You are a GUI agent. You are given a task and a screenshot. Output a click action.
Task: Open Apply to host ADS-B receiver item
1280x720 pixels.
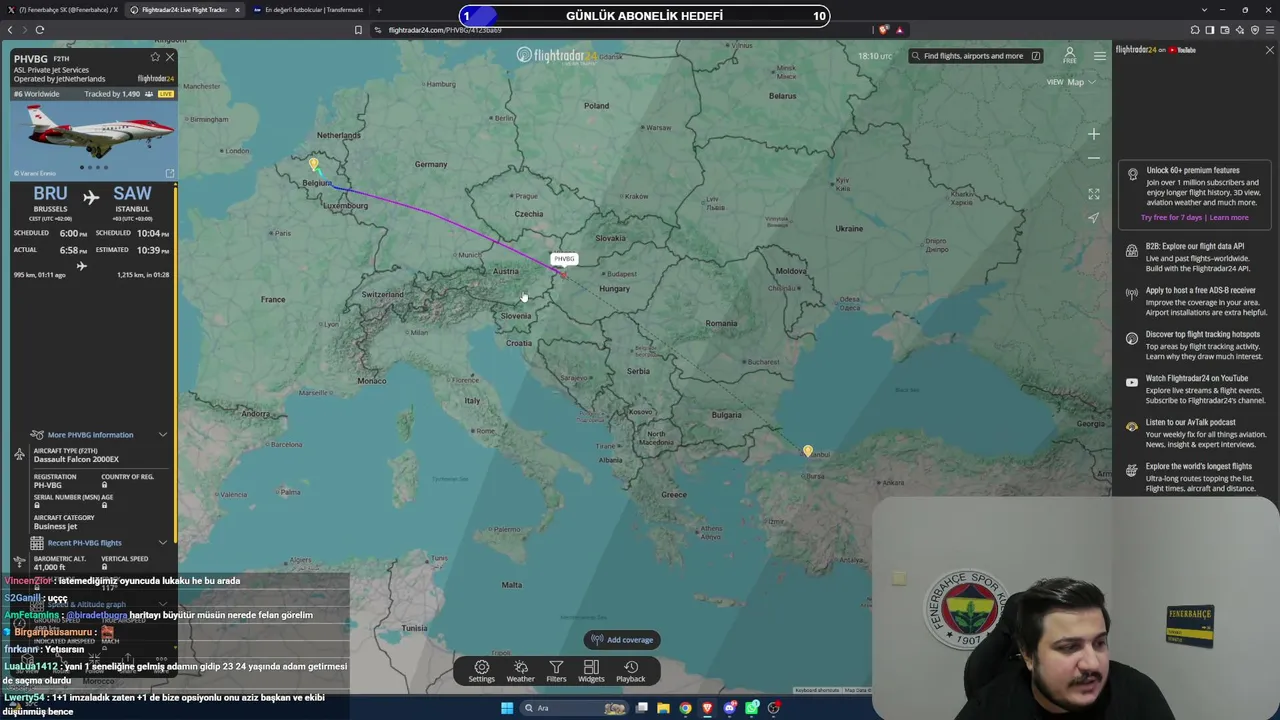click(x=1195, y=301)
